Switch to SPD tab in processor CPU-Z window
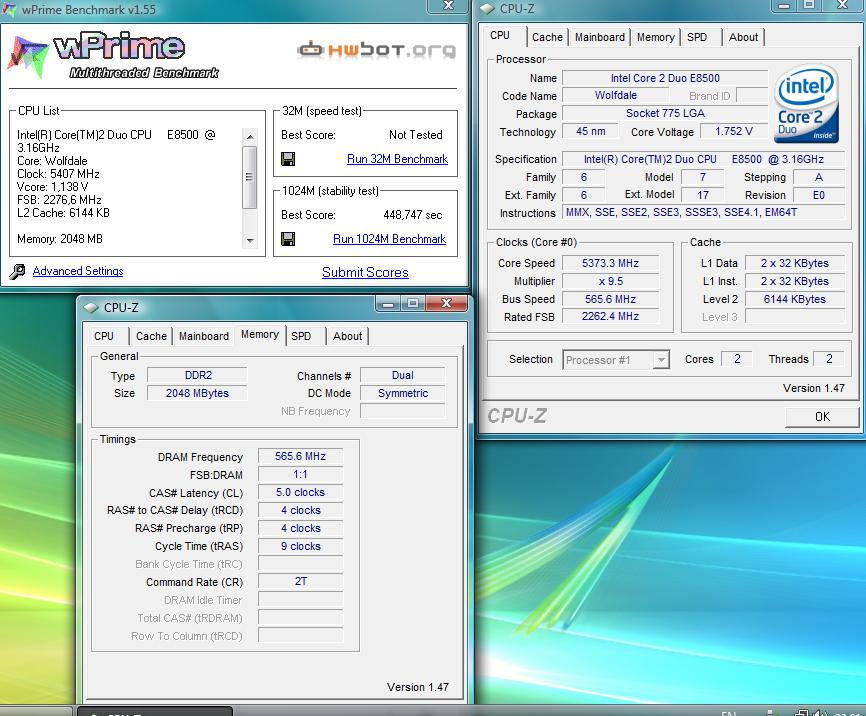This screenshot has height=716, width=866. pos(697,37)
